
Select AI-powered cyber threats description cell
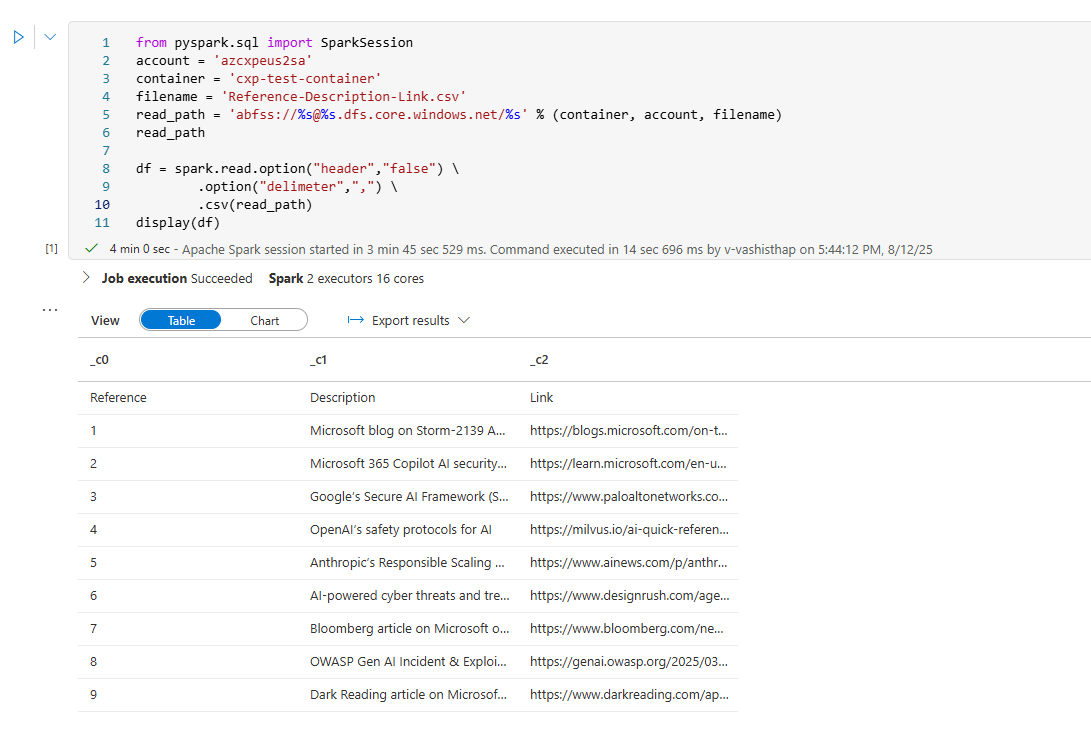coord(410,596)
